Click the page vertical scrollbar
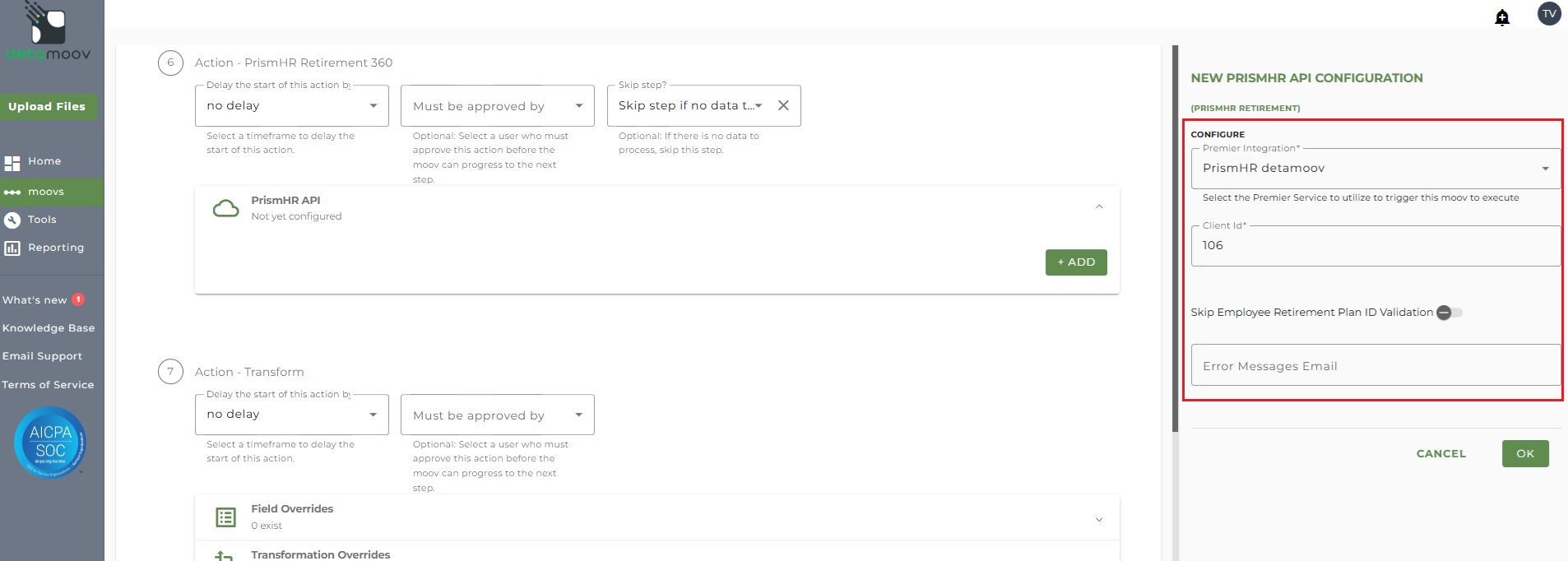This screenshot has width=1568, height=561. 1176,239
